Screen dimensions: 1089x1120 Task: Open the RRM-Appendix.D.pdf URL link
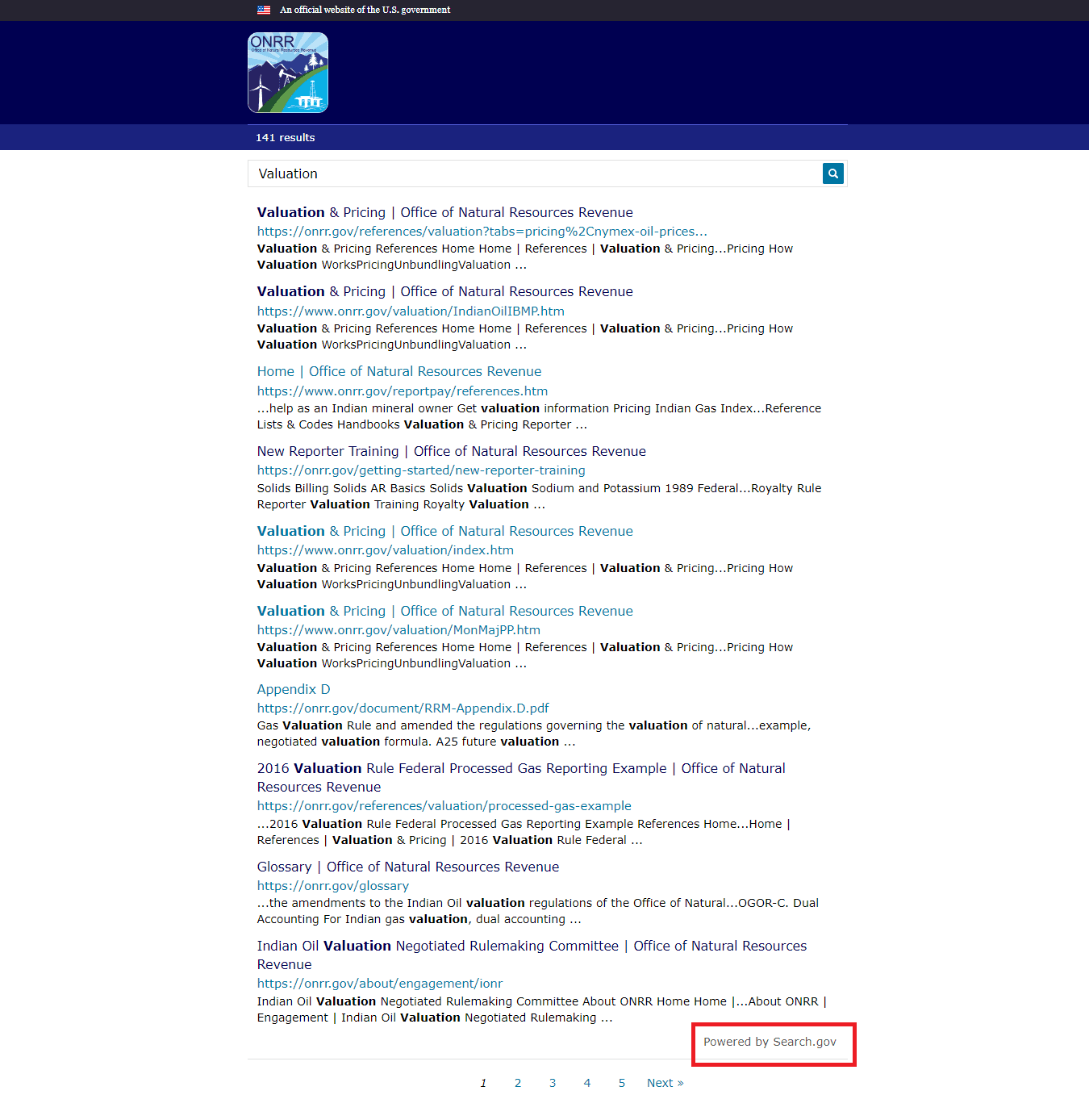[403, 708]
